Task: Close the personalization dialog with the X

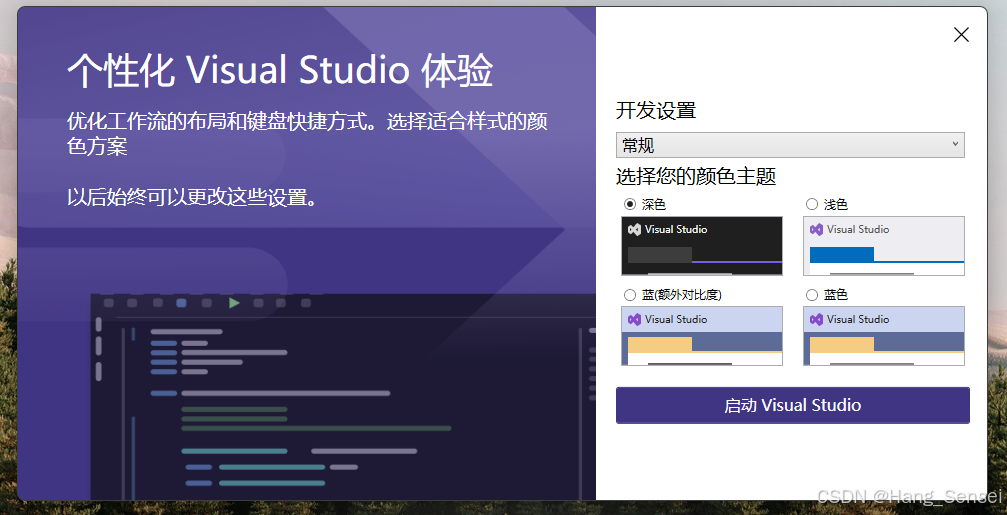Action: (x=961, y=35)
